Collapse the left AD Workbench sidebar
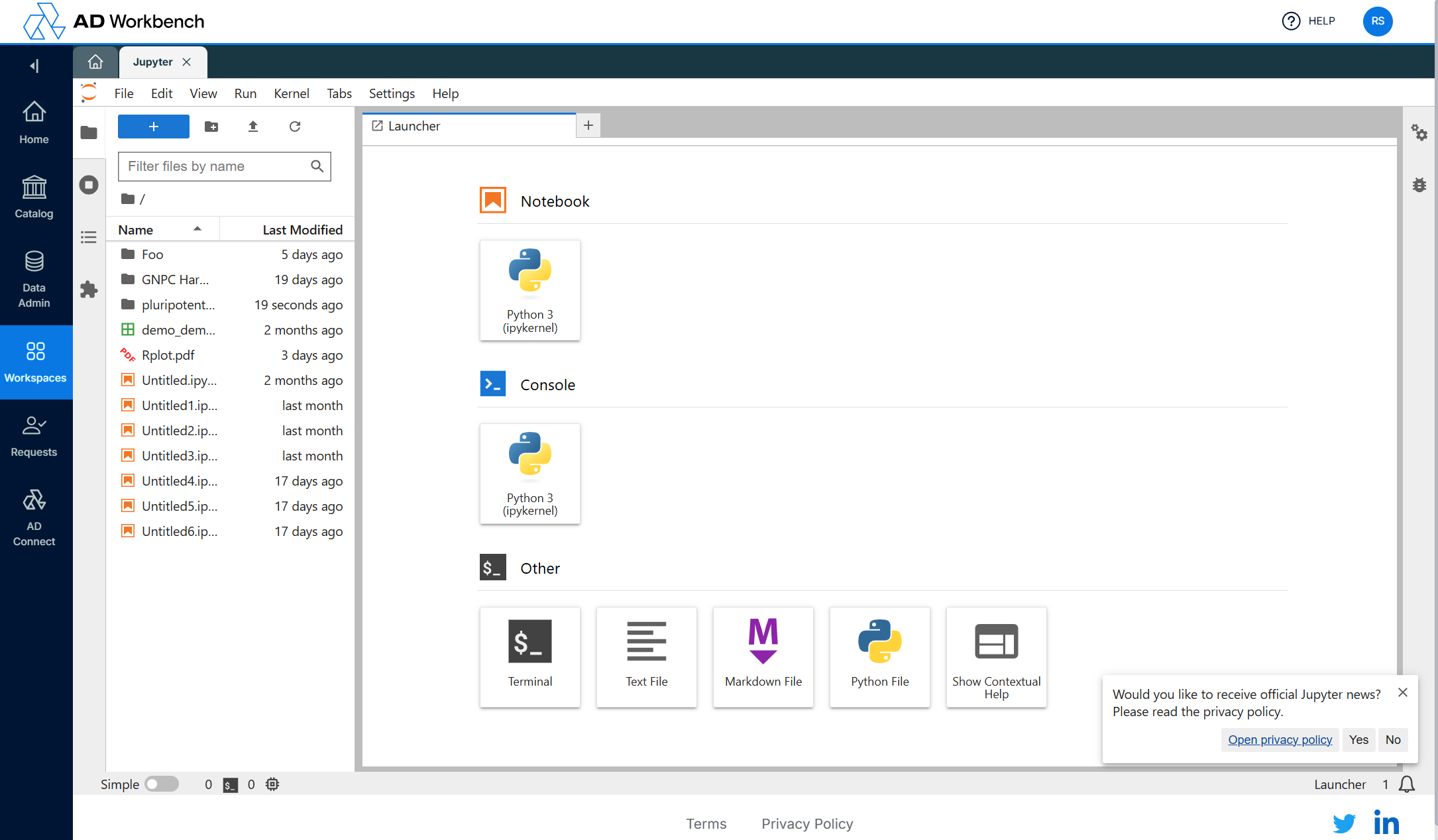The width and height of the screenshot is (1438, 840). click(34, 66)
